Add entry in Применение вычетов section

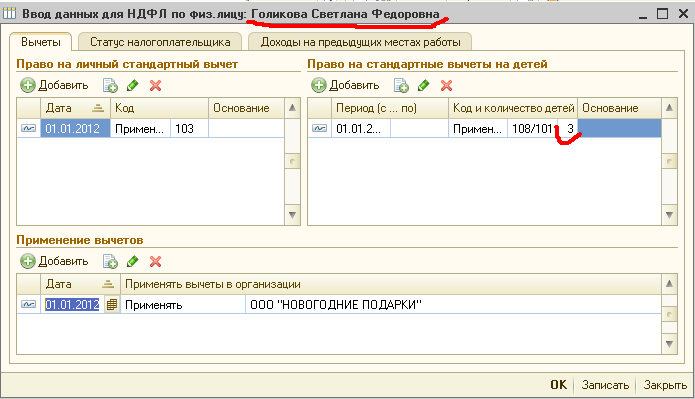[x=54, y=261]
